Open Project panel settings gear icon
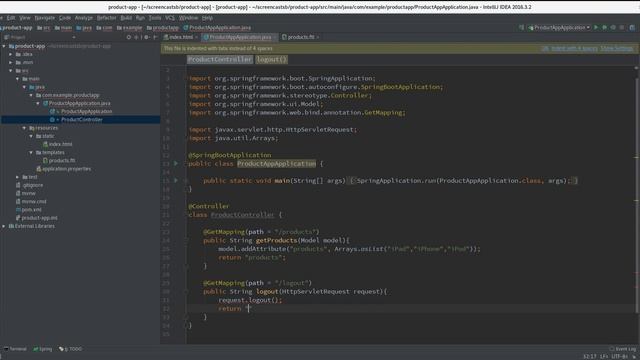 pos(146,37)
